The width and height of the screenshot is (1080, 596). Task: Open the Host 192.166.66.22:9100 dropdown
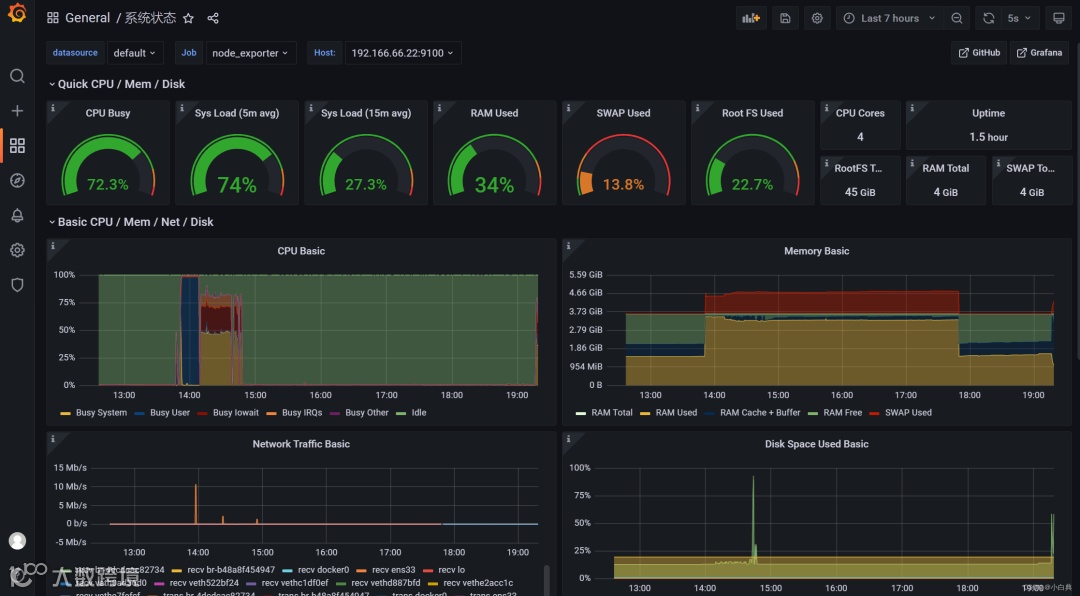pos(403,53)
